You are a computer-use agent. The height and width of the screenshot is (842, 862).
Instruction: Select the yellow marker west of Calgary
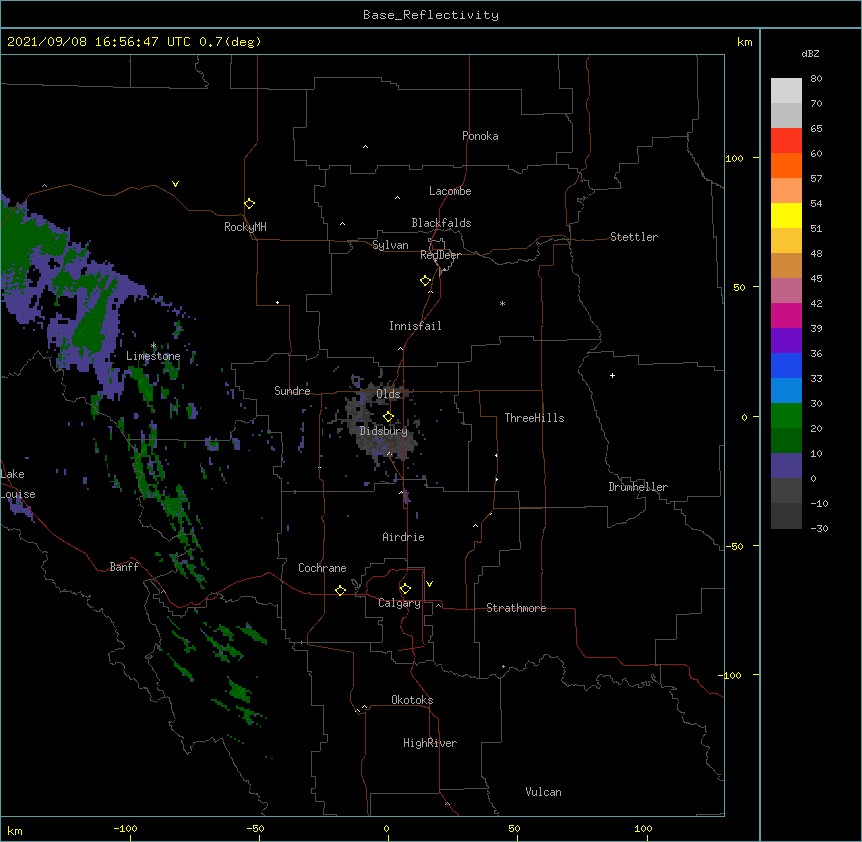340,590
